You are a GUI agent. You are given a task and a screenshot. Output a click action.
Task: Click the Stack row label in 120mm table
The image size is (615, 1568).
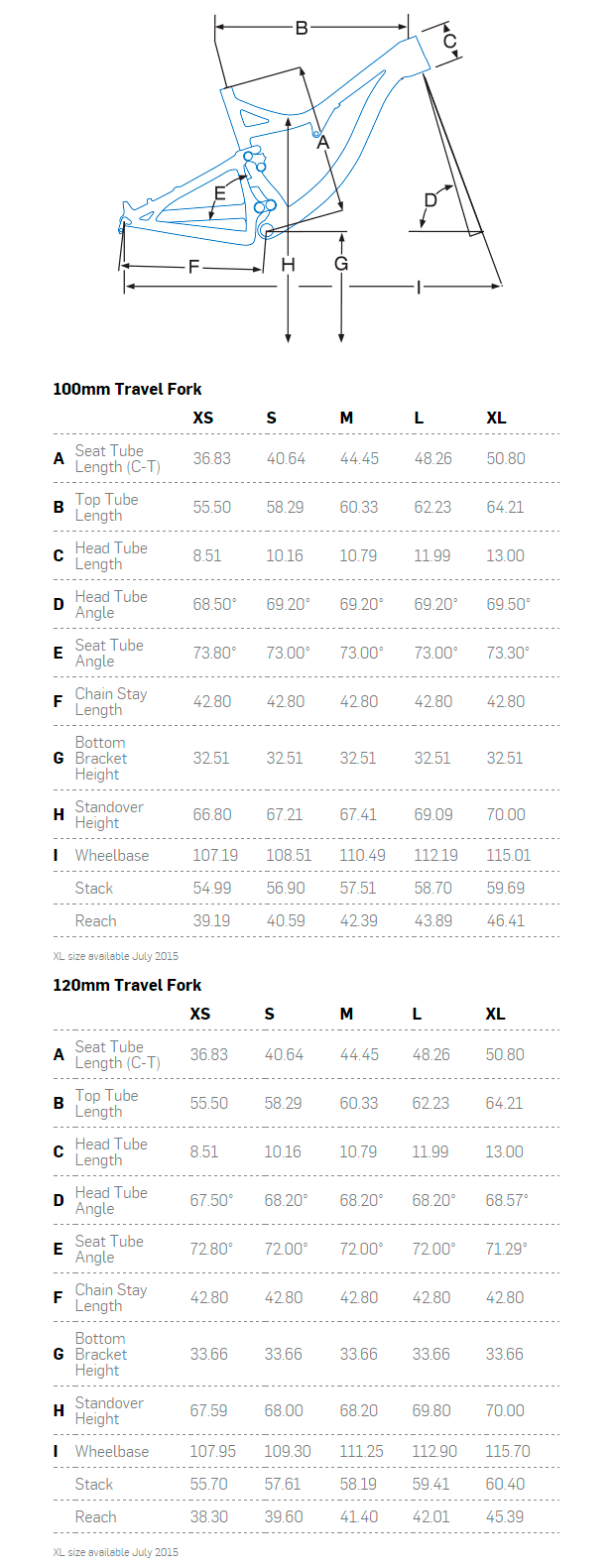click(x=94, y=1484)
